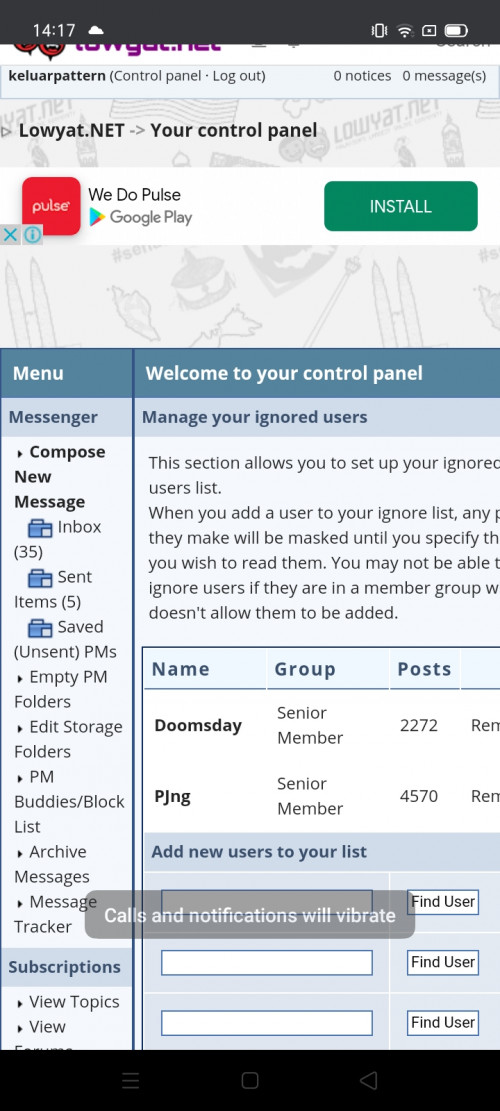500x1111 pixels.
Task: Focus the second add-user text field
Action: pos(266,962)
